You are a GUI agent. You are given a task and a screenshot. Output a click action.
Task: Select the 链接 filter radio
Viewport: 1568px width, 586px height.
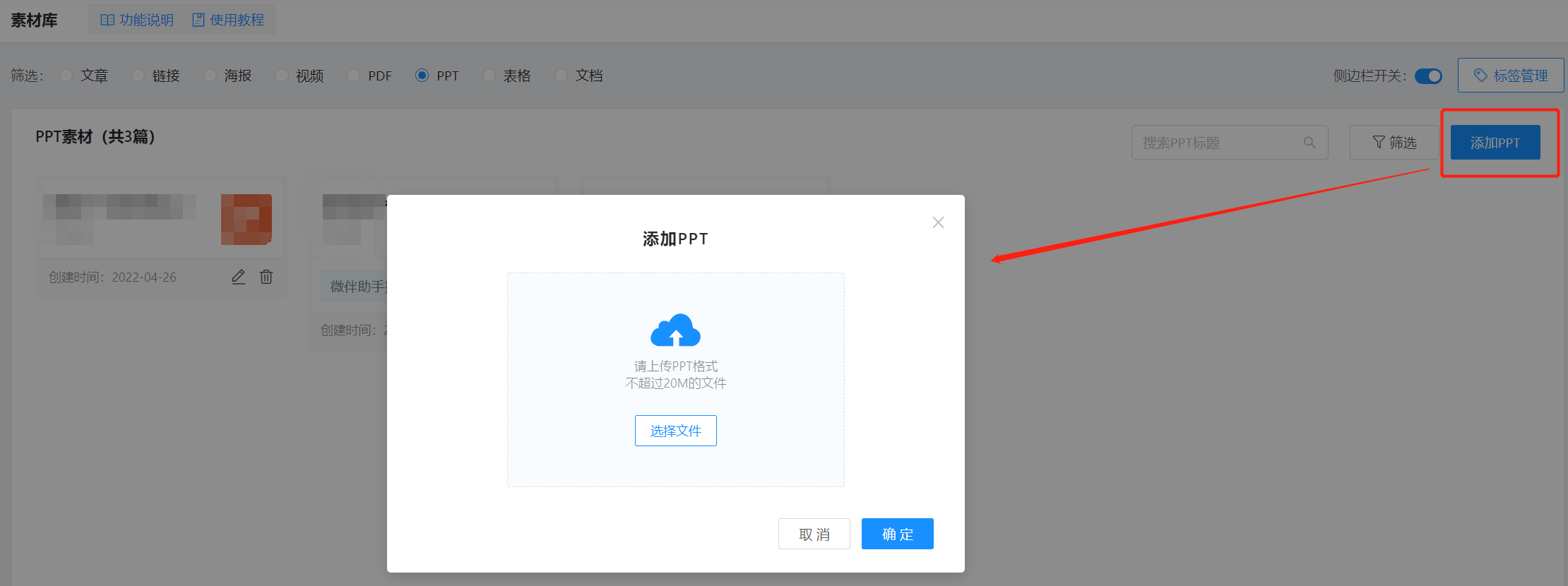coord(138,75)
